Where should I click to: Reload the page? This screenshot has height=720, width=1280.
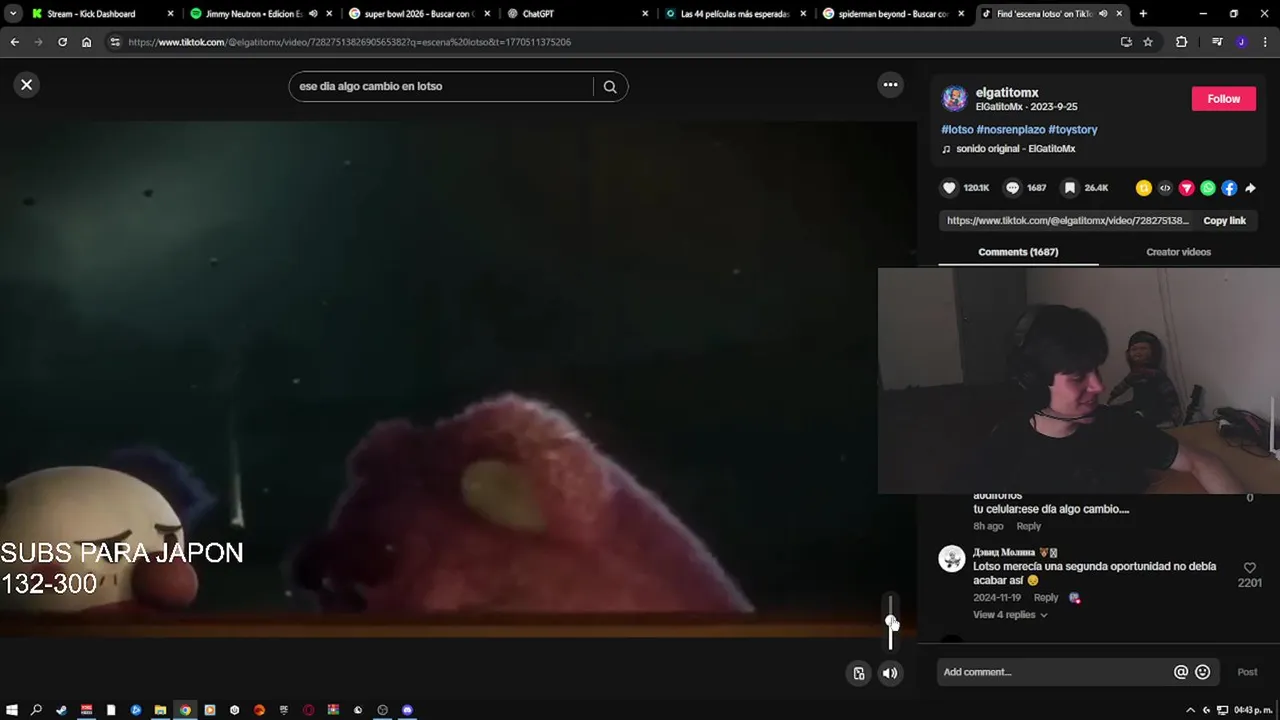point(62,42)
